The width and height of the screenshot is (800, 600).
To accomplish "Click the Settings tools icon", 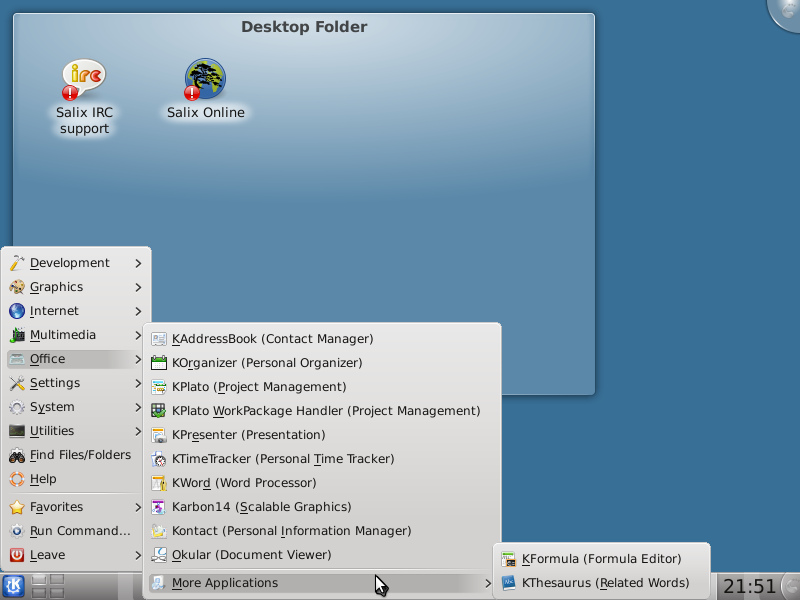I will point(17,383).
